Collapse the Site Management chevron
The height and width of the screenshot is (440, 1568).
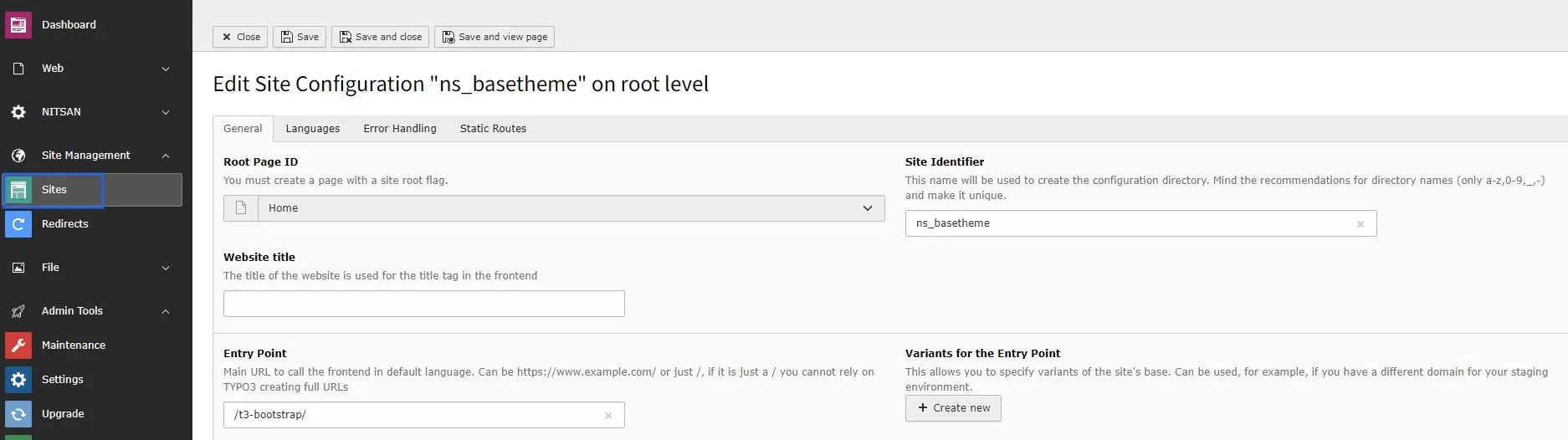tap(166, 156)
